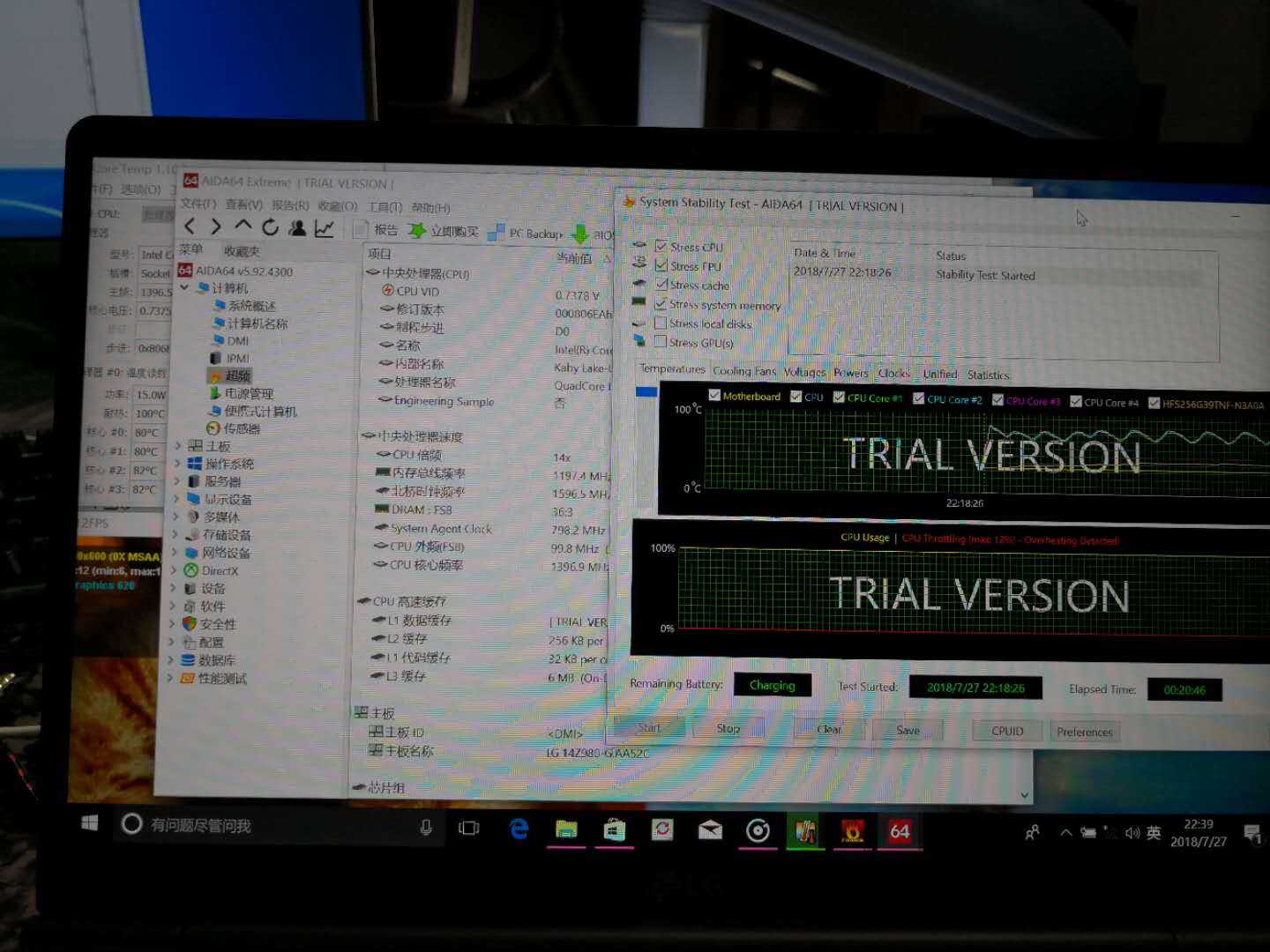The width and height of the screenshot is (1270, 952).
Task: Click the up-level arrow in AIDA64 toolbar
Action: [x=243, y=227]
